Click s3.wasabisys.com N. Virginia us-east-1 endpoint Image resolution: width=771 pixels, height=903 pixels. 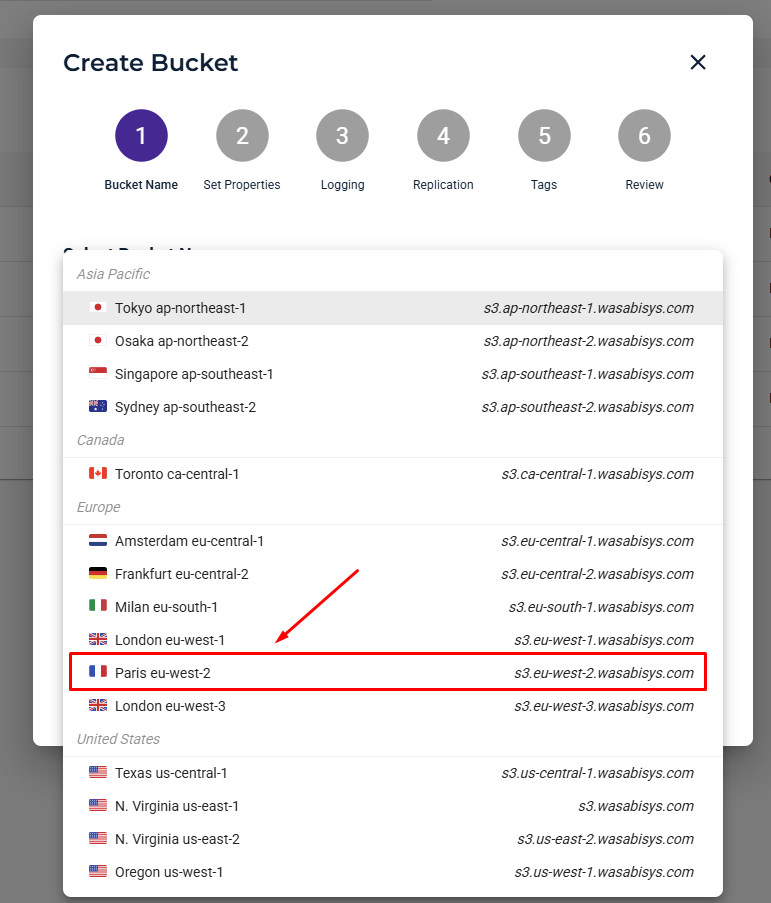point(636,806)
